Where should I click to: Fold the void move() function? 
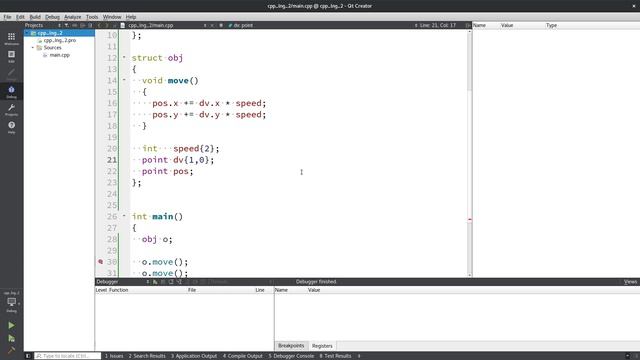click(x=124, y=80)
